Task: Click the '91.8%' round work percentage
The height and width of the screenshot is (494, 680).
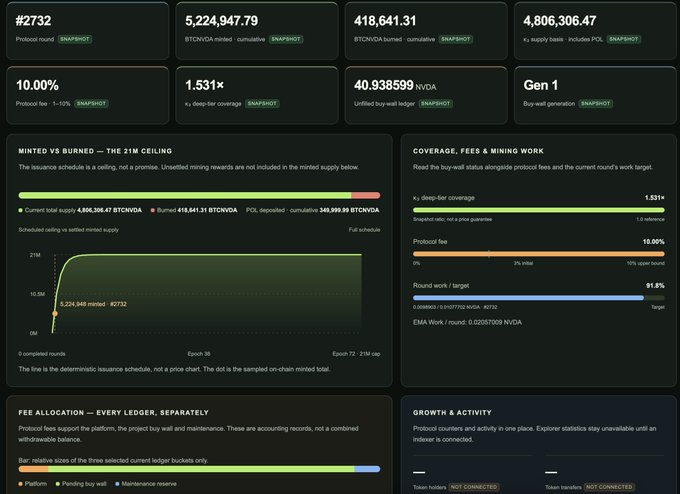Action: (x=655, y=285)
